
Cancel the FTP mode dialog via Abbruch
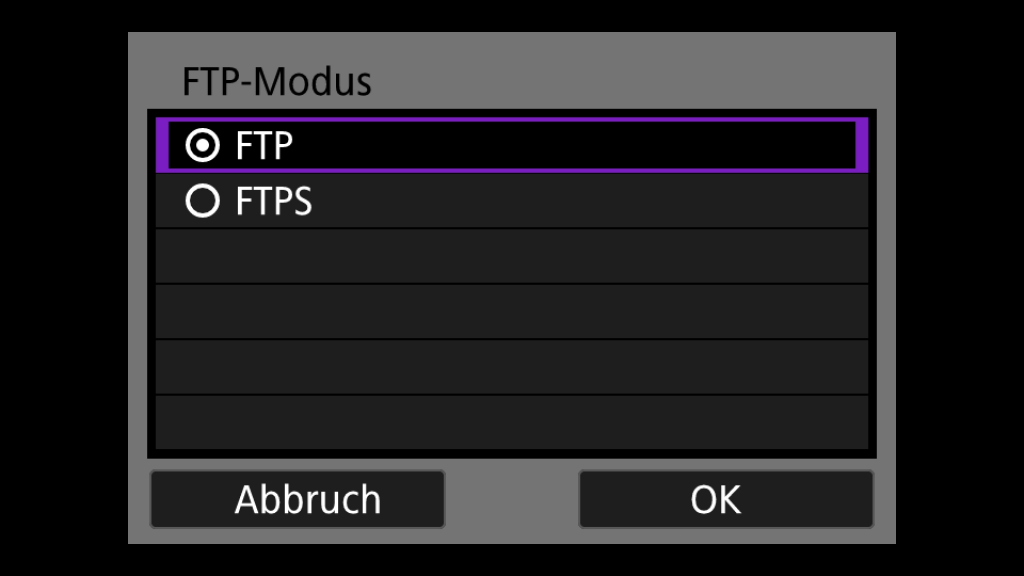pos(297,499)
